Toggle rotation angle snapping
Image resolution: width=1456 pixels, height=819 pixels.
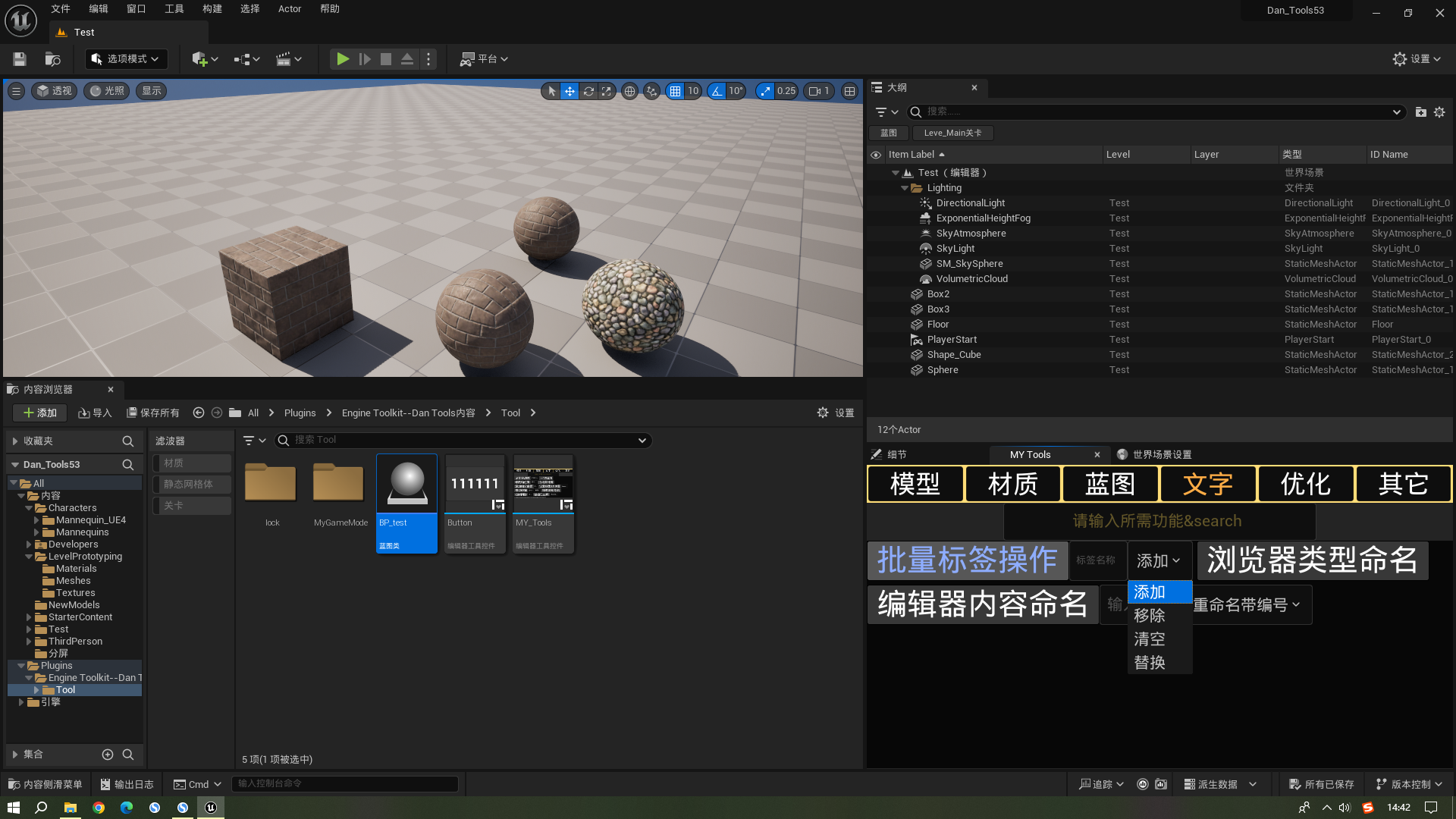pos(717,91)
